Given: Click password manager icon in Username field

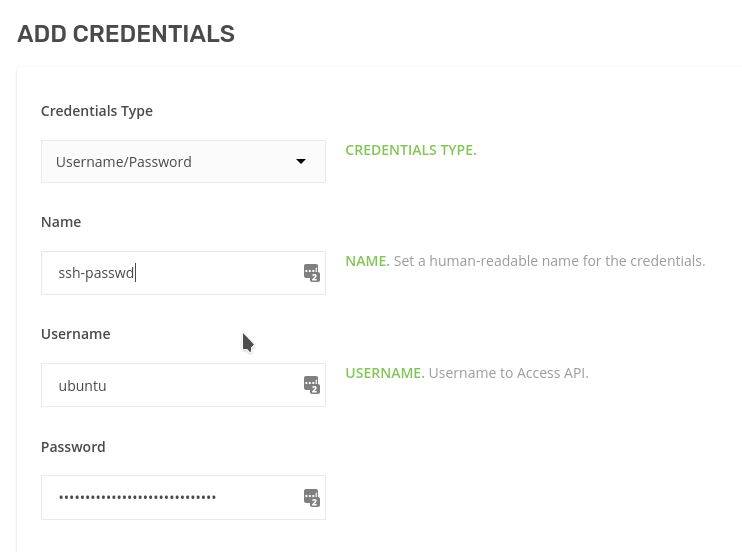Looking at the screenshot, I should (x=312, y=385).
